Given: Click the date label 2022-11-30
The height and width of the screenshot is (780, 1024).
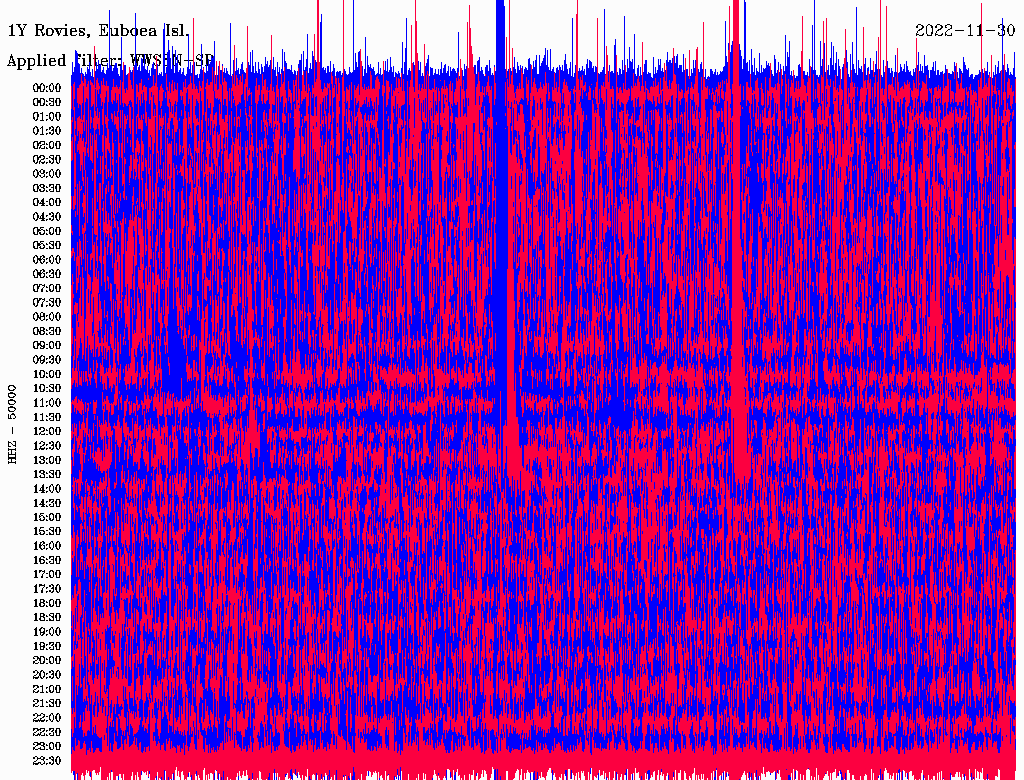Looking at the screenshot, I should [x=965, y=31].
